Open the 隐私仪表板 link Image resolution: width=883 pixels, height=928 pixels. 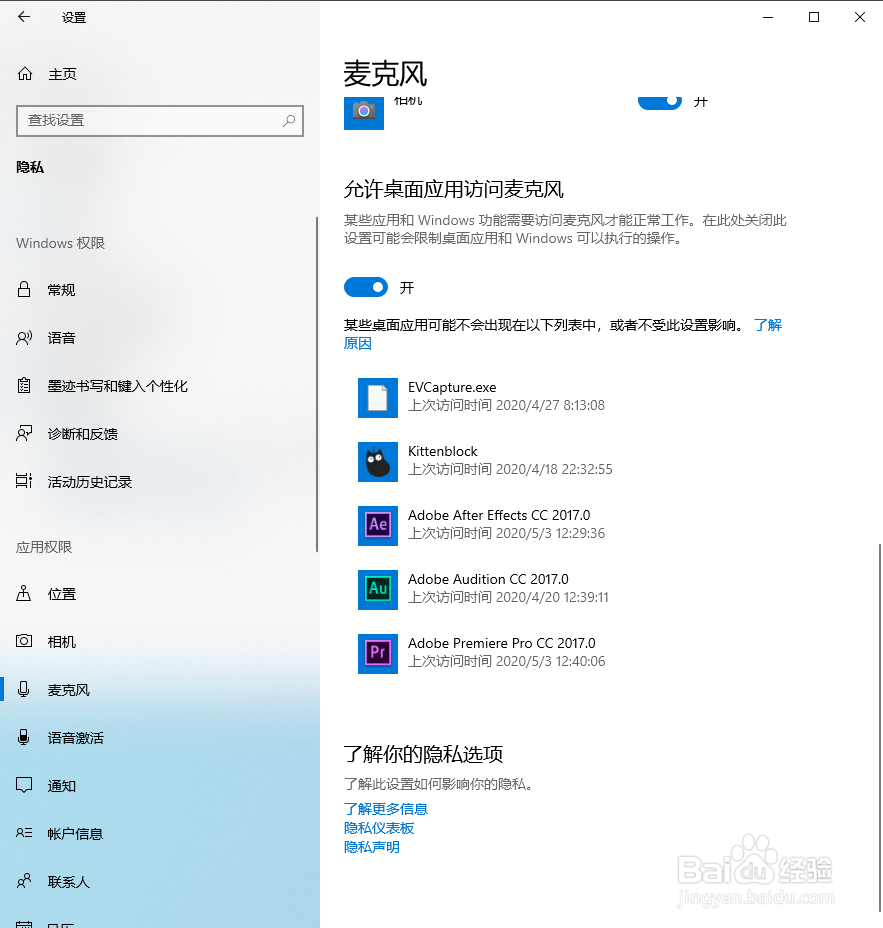378,827
